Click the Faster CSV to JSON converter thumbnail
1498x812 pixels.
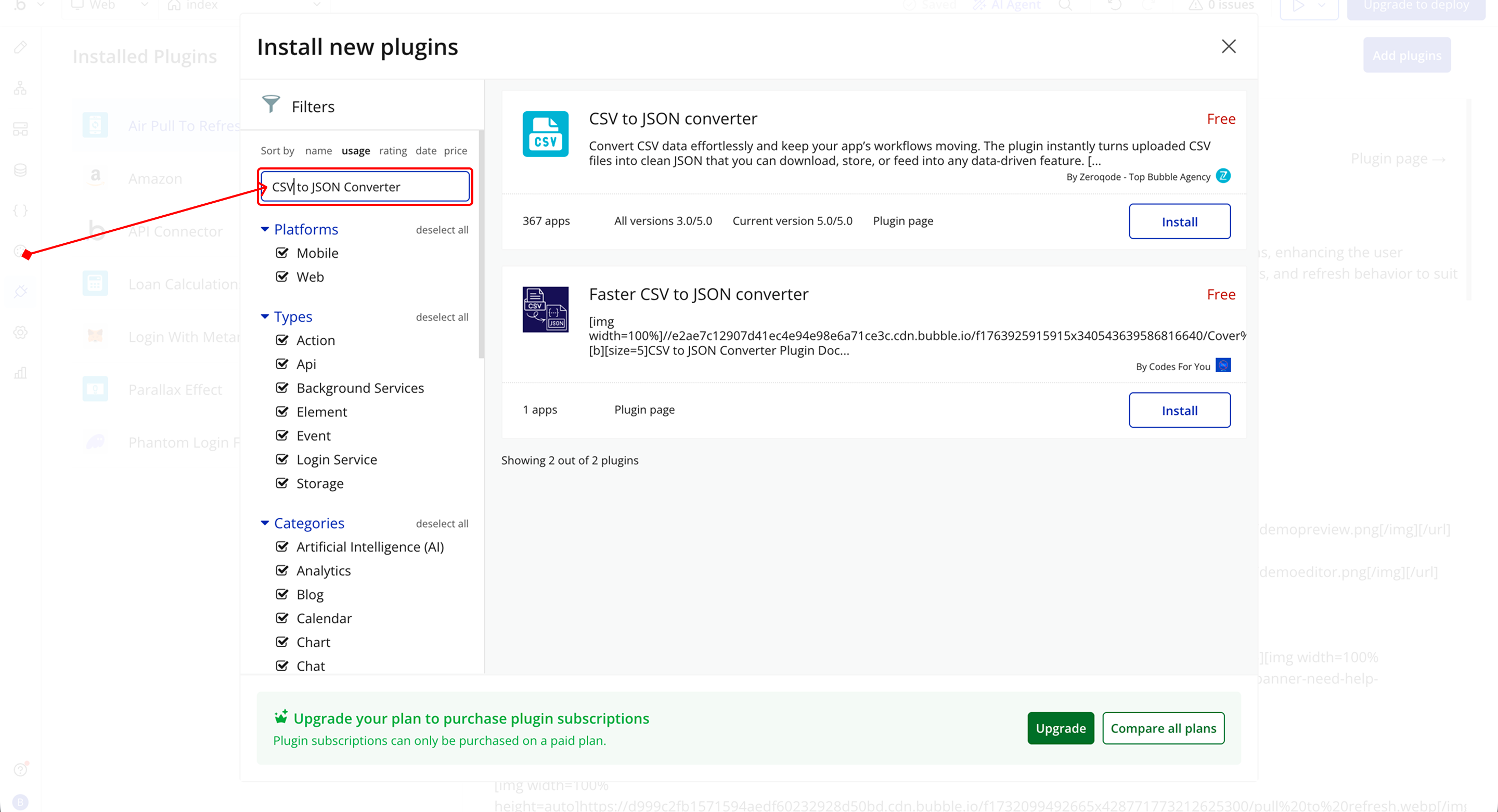545,309
